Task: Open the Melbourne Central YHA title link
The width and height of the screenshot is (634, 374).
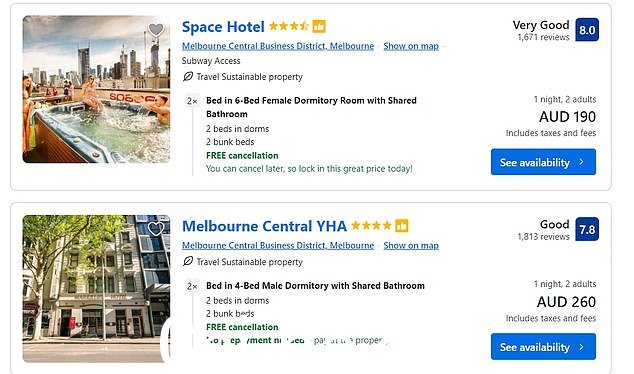Action: [264, 226]
